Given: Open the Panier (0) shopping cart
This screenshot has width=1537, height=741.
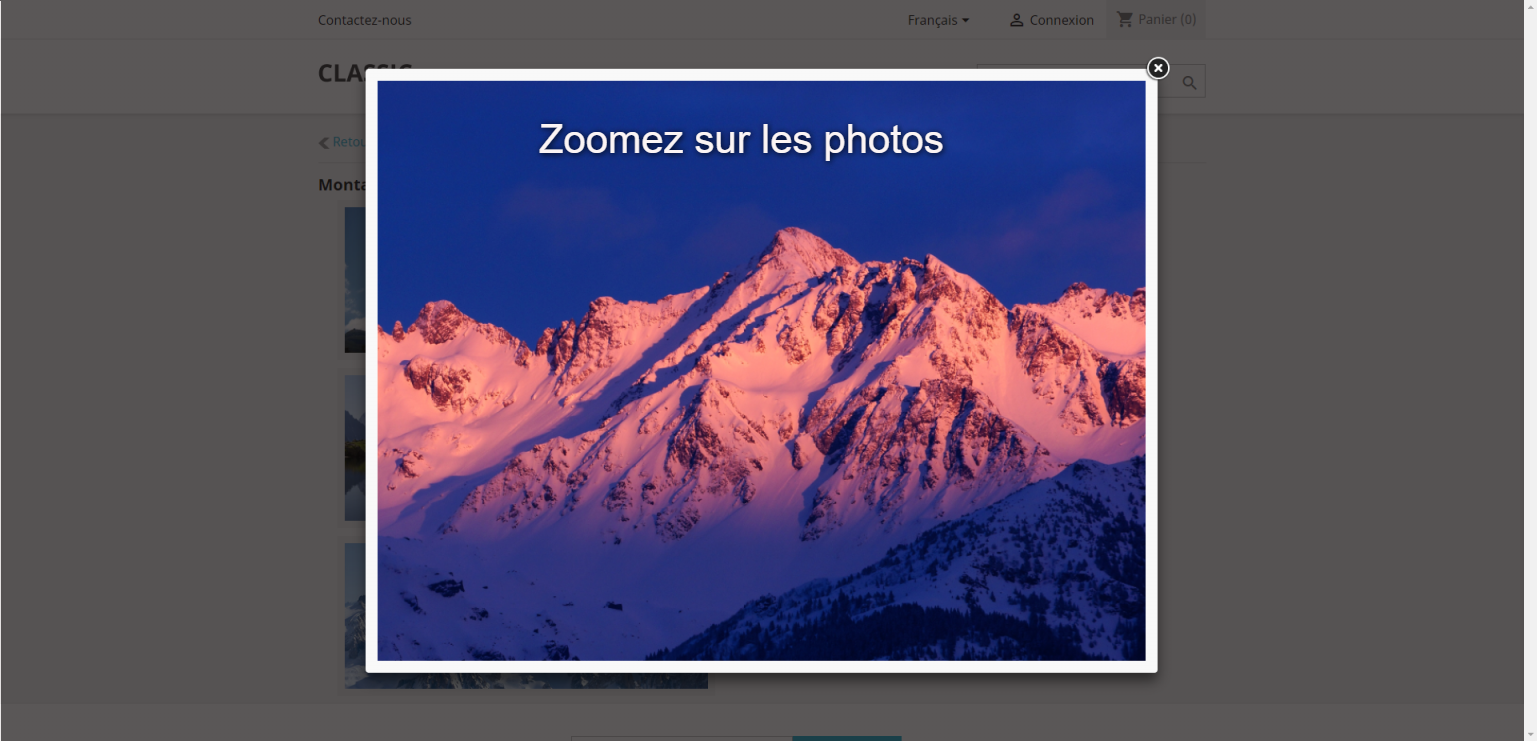Looking at the screenshot, I should (x=1156, y=19).
